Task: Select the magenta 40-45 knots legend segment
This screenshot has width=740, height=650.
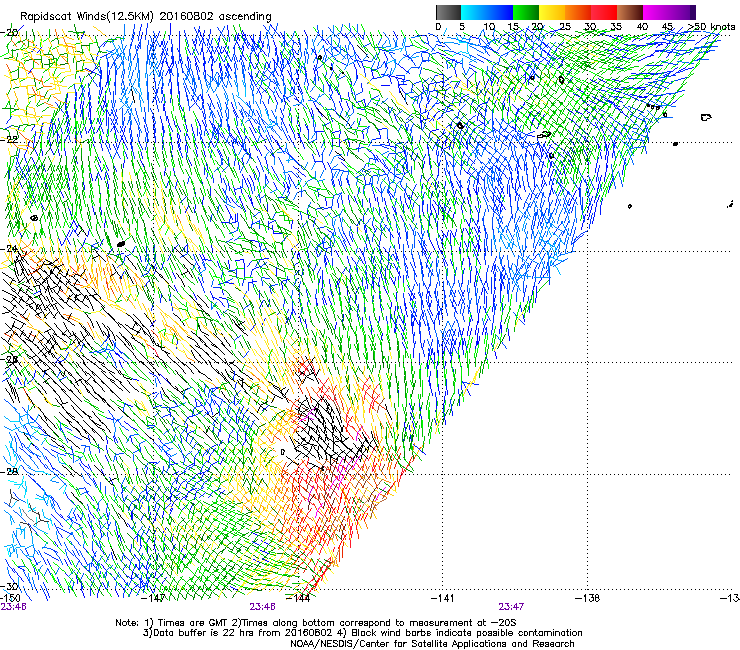Action: (x=656, y=12)
